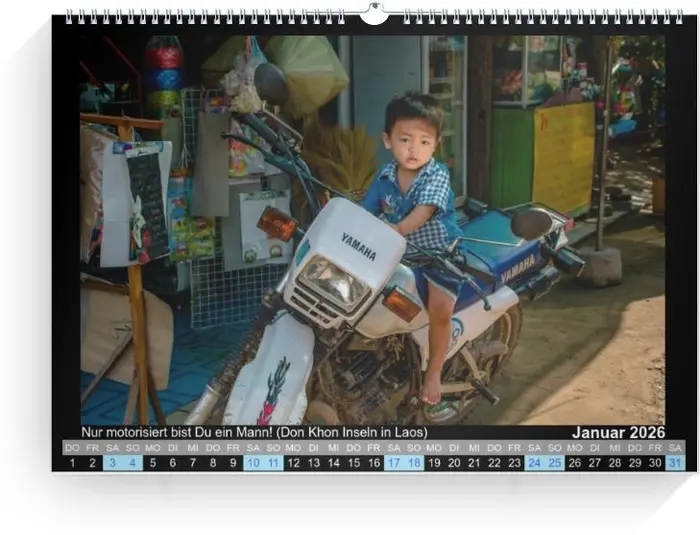Click the YAMAHA logo on the blue tank
Screen dimensions: 700x535
[x=518, y=268]
